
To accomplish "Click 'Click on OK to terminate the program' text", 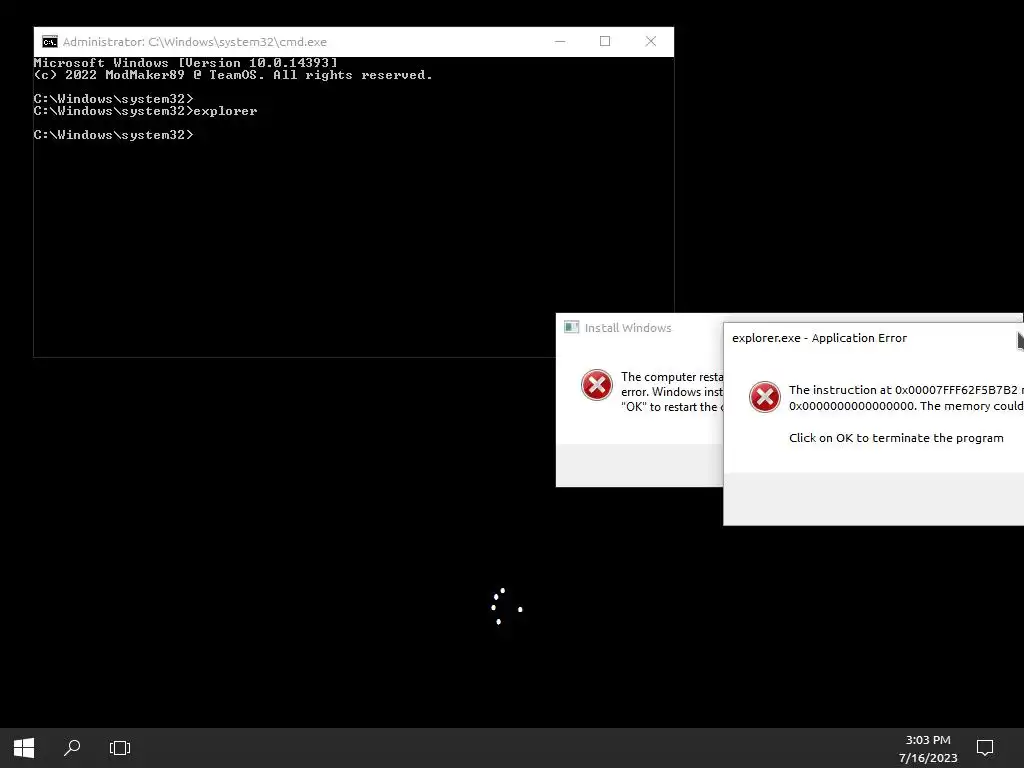I will click(896, 438).
